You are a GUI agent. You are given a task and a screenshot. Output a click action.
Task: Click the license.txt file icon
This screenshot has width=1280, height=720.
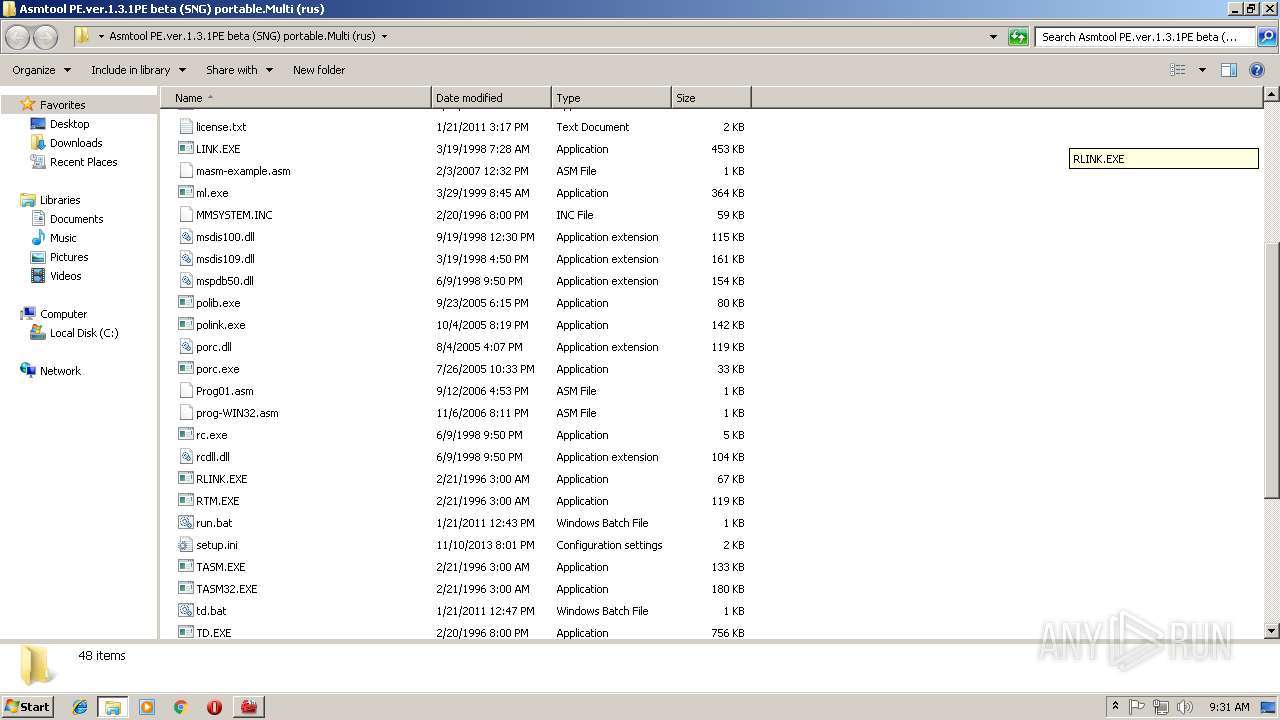185,127
